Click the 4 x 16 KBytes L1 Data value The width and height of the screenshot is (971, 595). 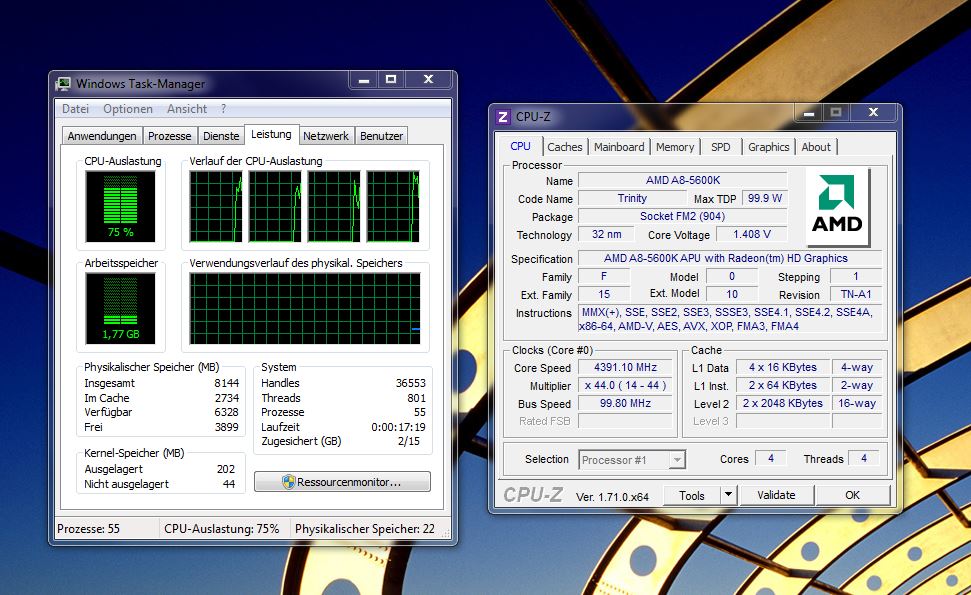click(x=783, y=367)
